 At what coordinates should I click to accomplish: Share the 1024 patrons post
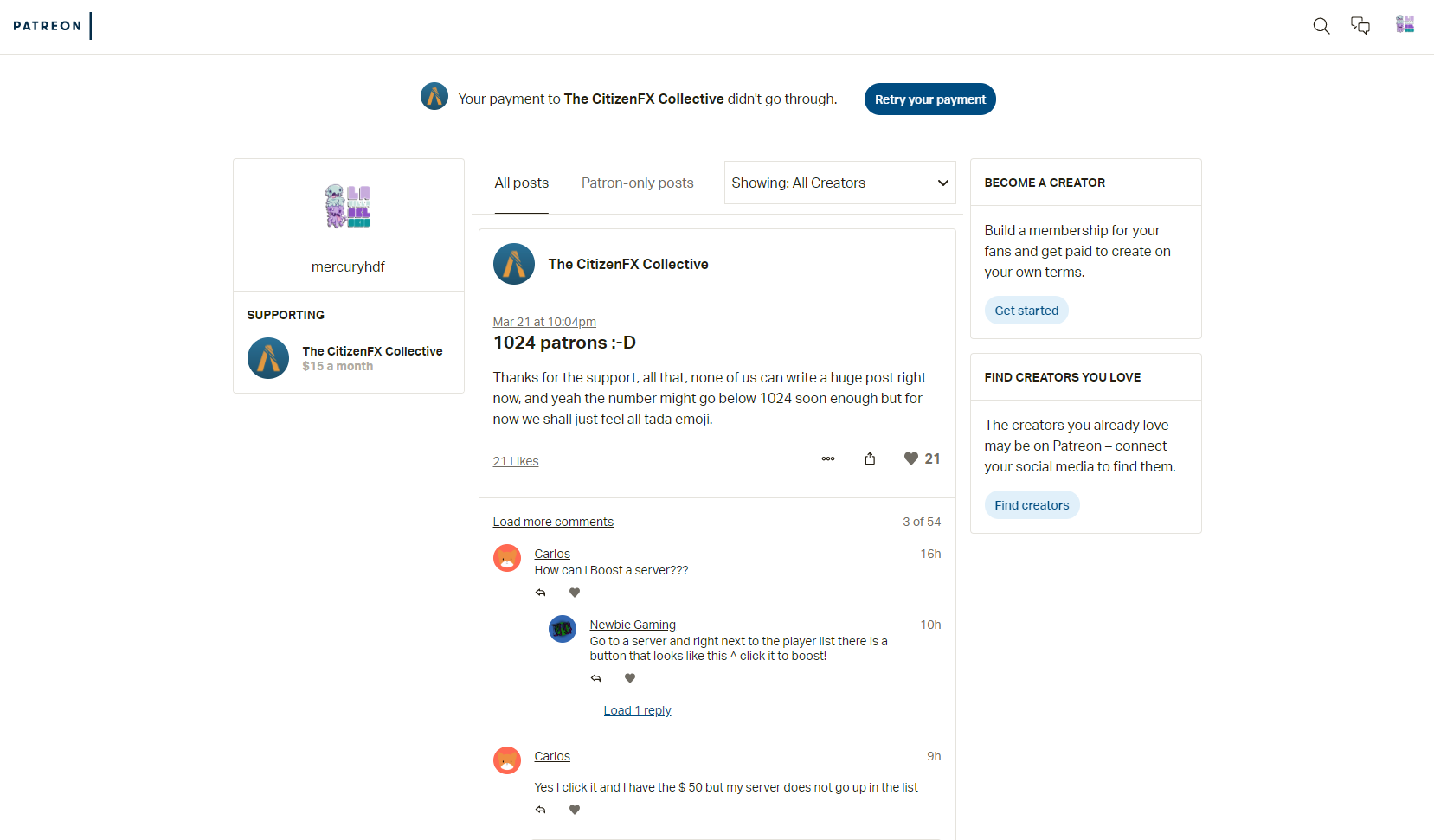click(x=870, y=458)
